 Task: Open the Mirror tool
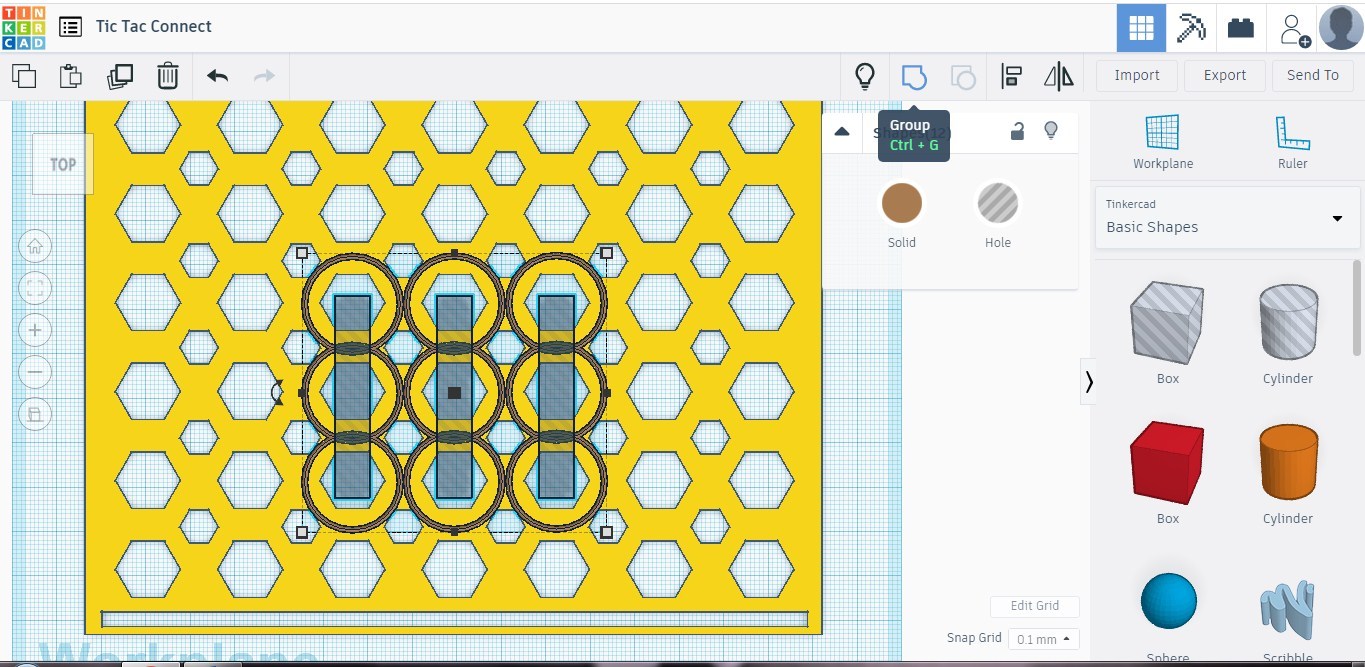pyautogui.click(x=1059, y=76)
